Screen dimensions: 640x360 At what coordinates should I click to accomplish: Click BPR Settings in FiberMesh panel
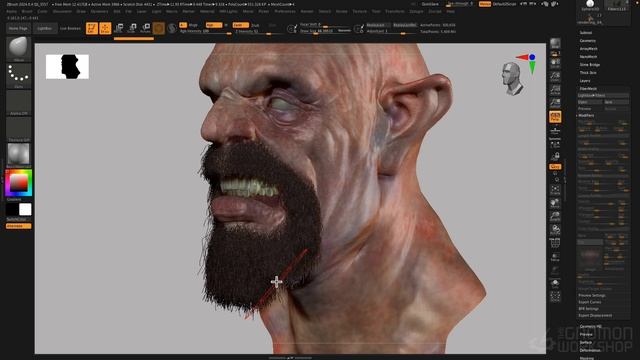(589, 309)
